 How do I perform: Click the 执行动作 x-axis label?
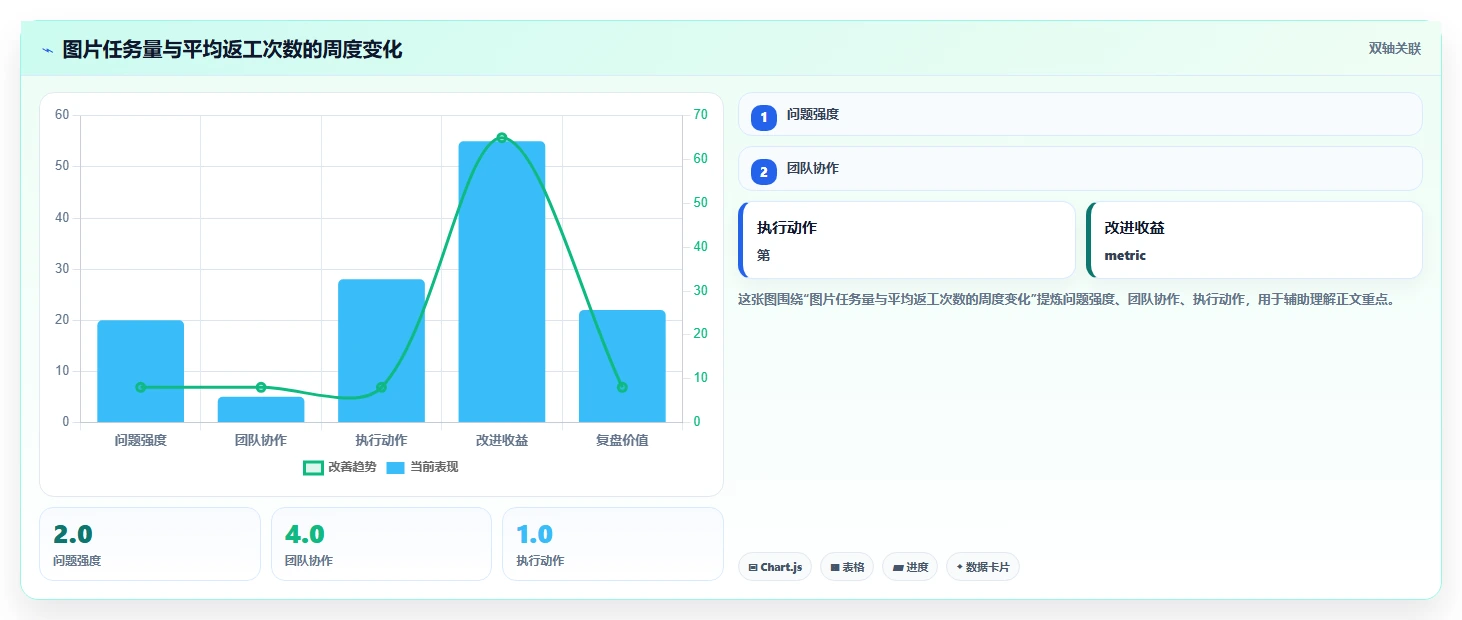click(x=381, y=440)
